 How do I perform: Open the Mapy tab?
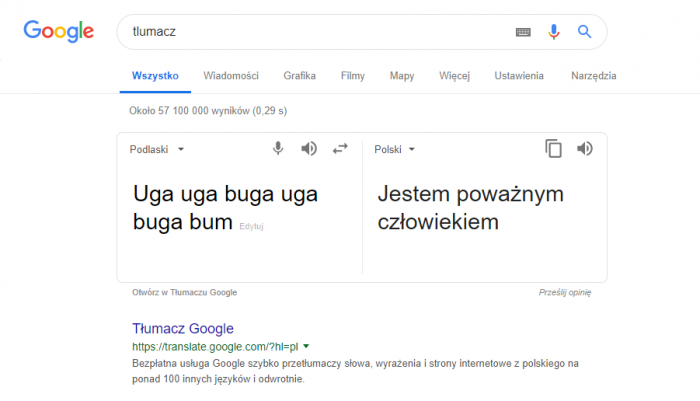pyautogui.click(x=402, y=76)
